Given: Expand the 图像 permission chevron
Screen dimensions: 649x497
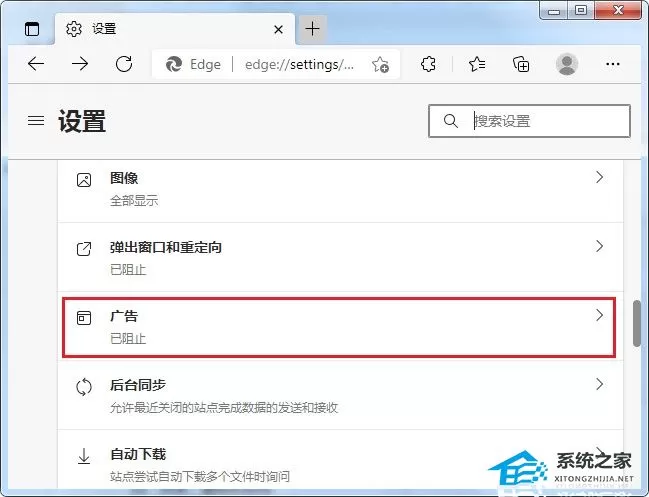Looking at the screenshot, I should coord(599,178).
